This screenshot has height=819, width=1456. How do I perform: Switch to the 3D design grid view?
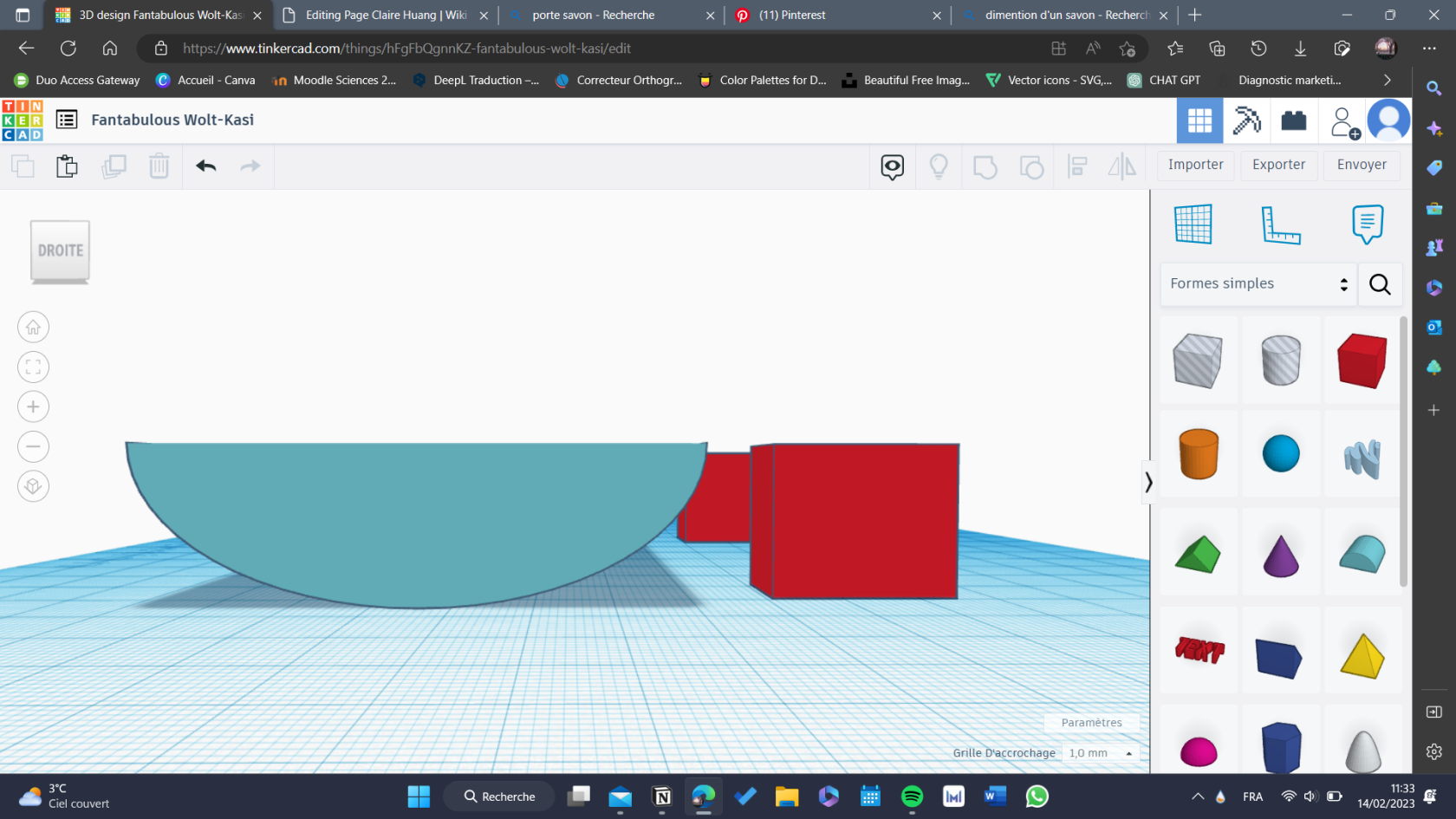tap(1199, 120)
